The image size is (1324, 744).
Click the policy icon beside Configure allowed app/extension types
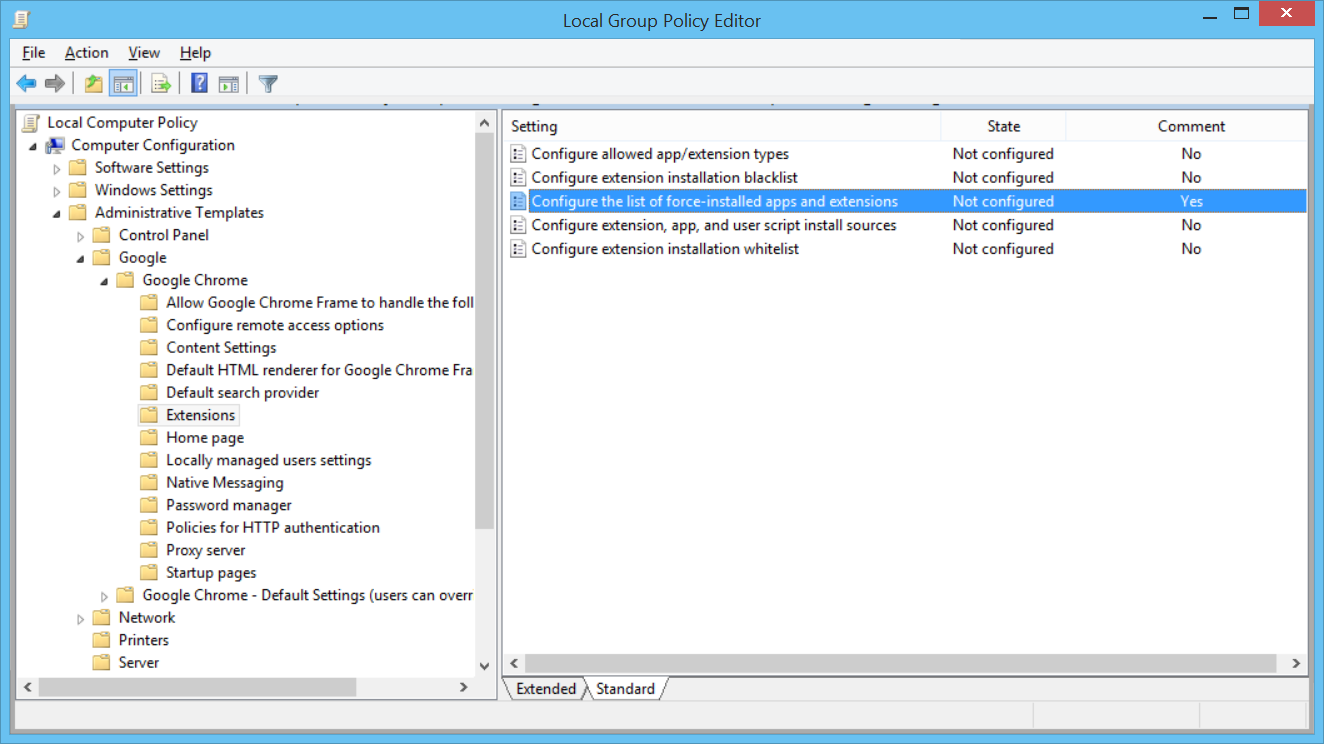[518, 153]
